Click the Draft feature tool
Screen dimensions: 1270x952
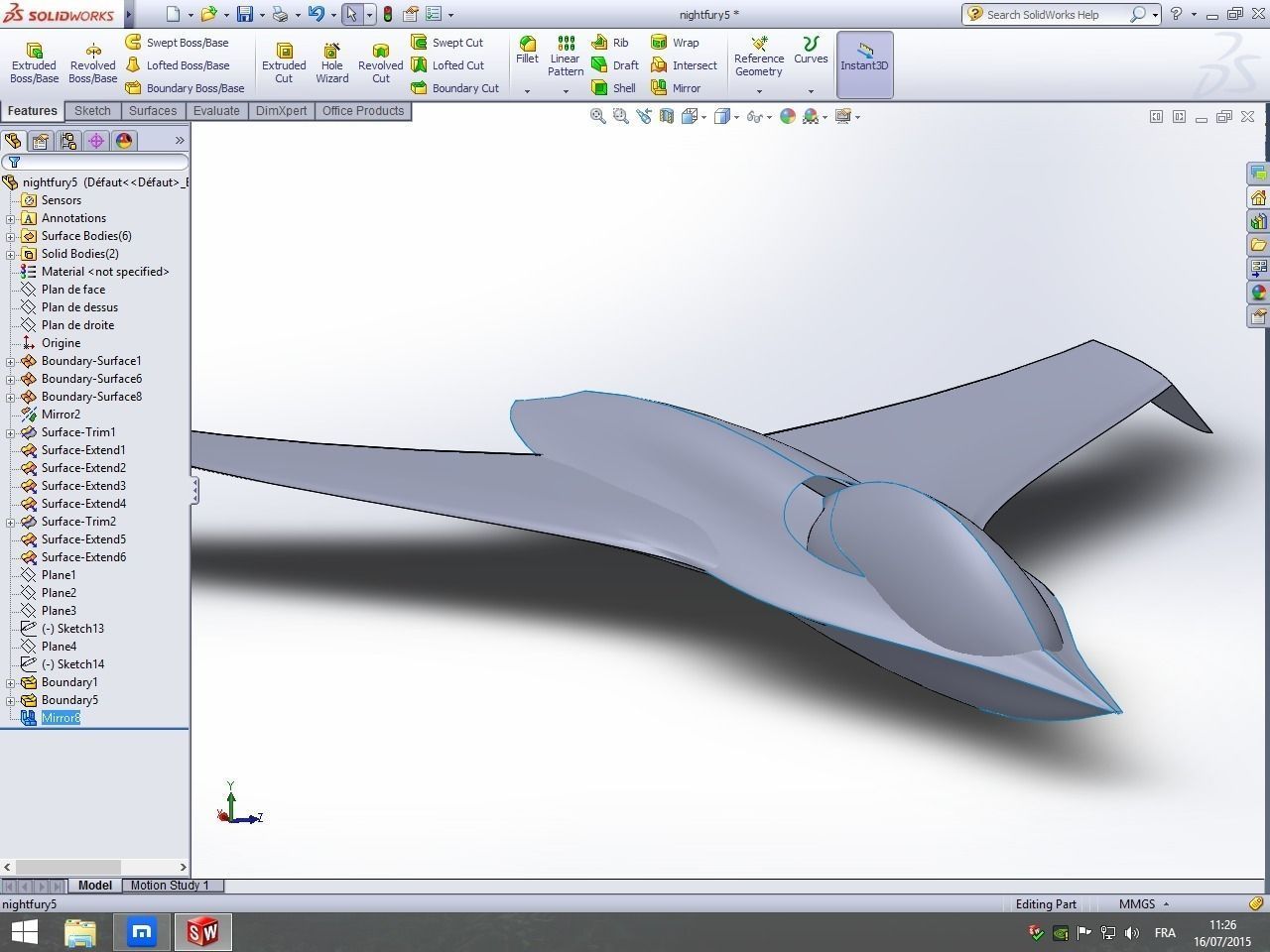pyautogui.click(x=615, y=65)
